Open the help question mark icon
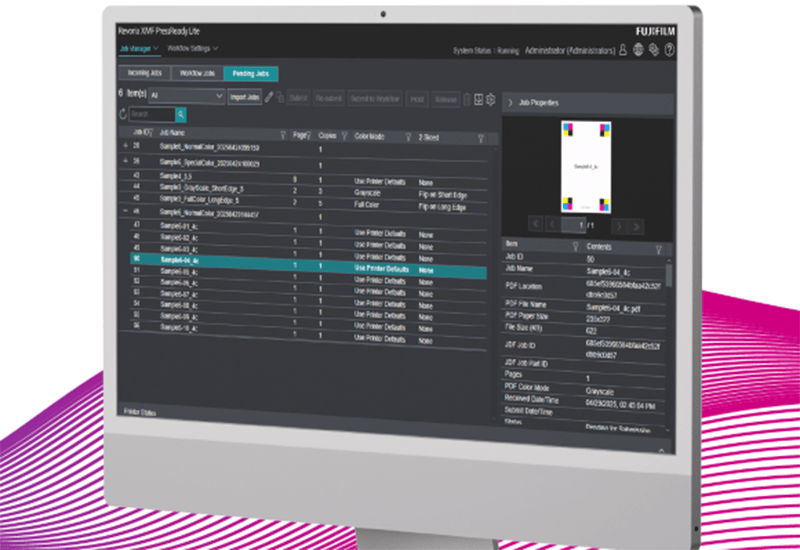The image size is (800, 550). click(669, 49)
